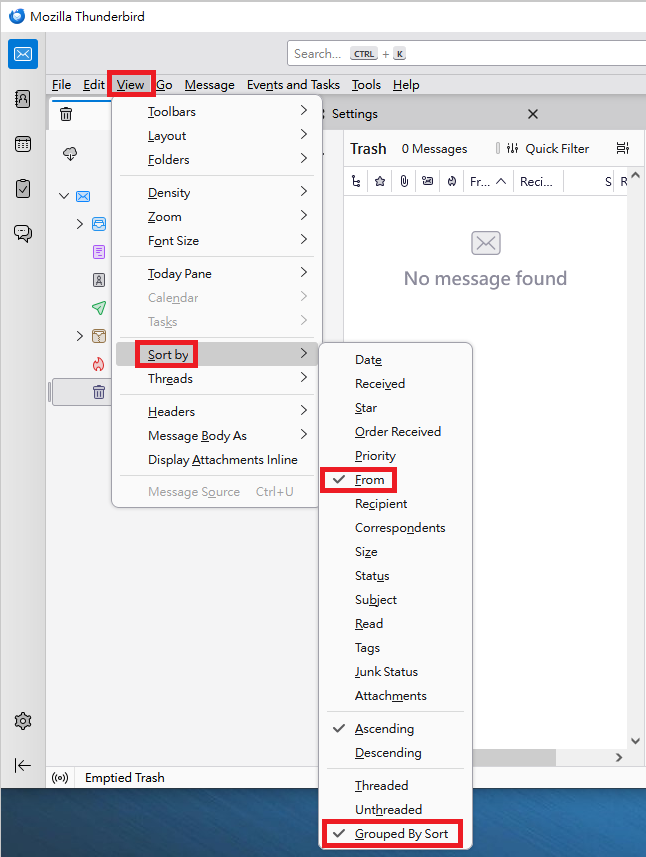Expand the Toolbars submenu
The height and width of the screenshot is (857, 646).
click(x=216, y=111)
